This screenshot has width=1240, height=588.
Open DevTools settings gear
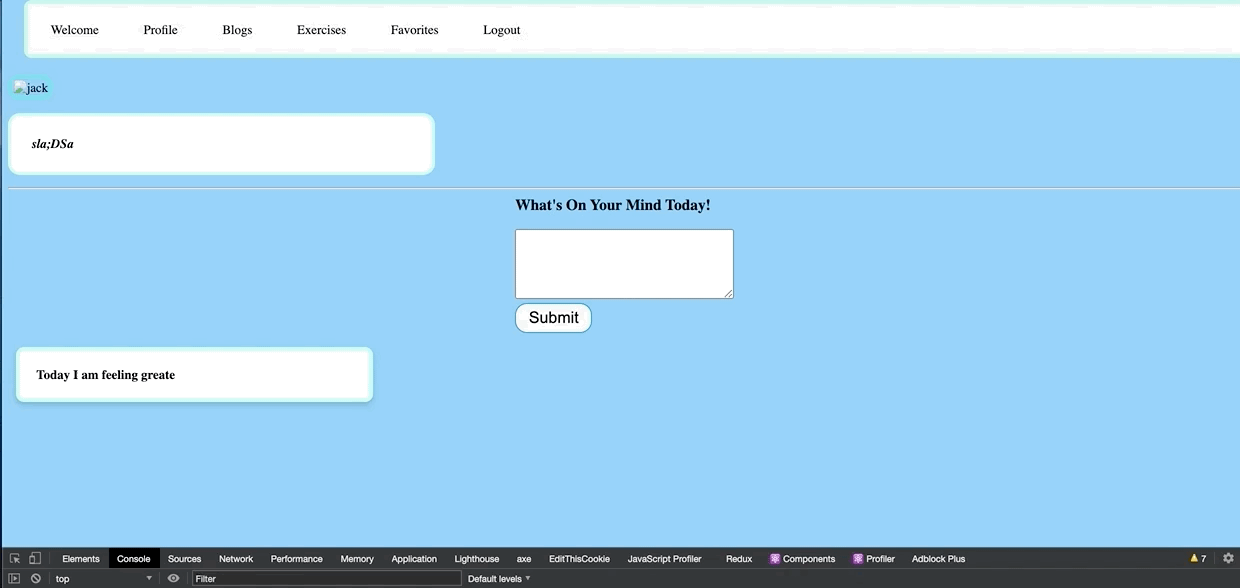pos(1229,559)
